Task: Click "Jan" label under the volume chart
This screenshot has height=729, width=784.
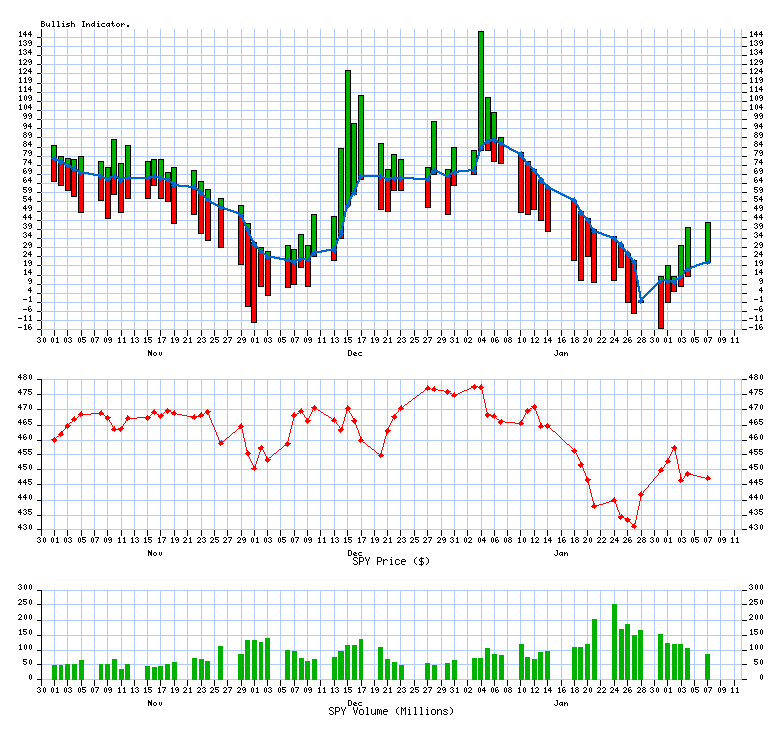Action: 561,703
